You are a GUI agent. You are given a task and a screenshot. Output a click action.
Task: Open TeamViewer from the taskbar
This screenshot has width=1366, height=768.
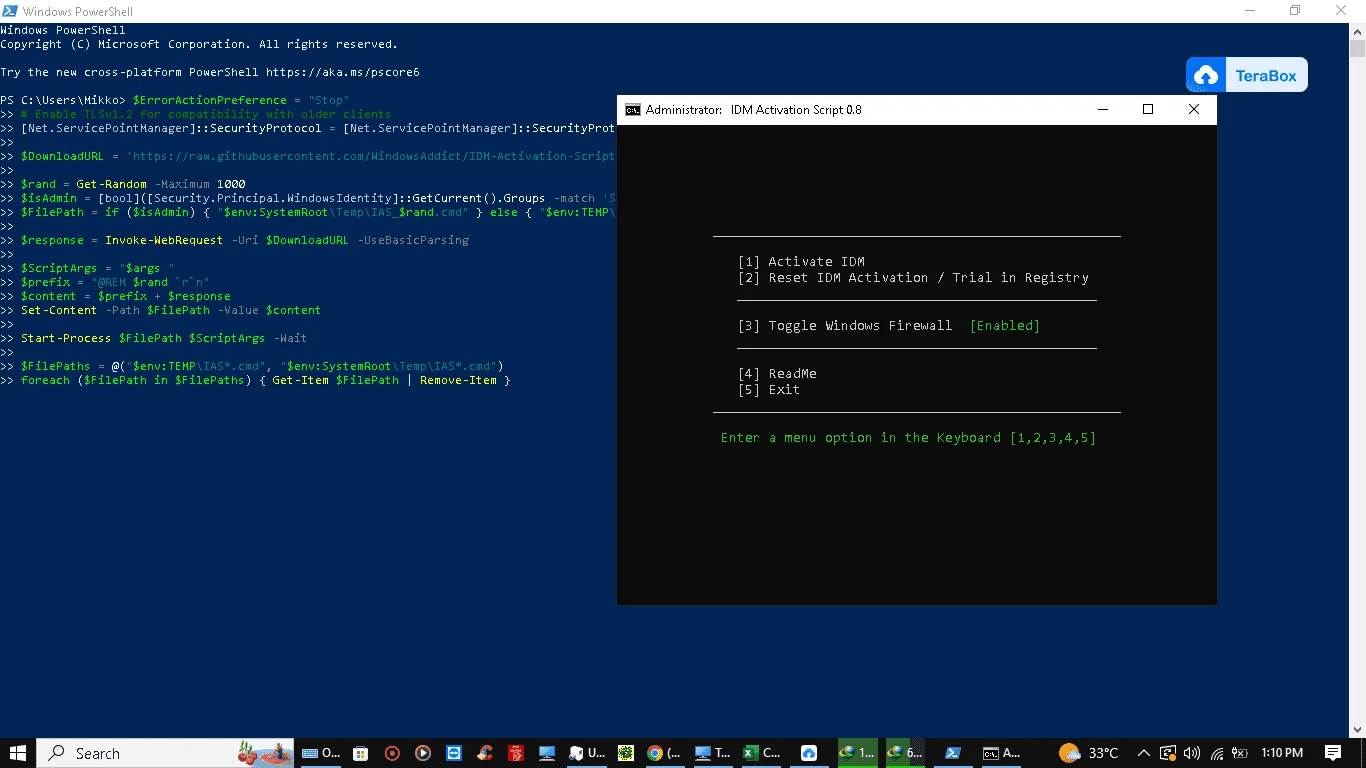pyautogui.click(x=454, y=753)
